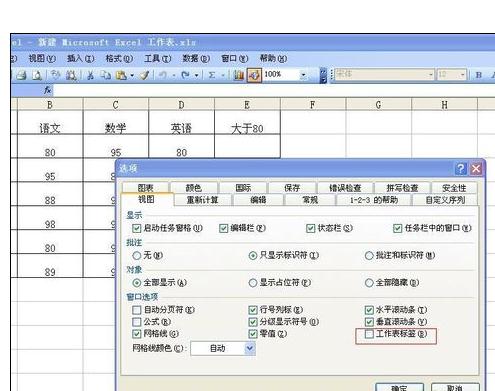Click the formula bar input field
The image size is (495, 391).
pyautogui.click(x=273, y=90)
